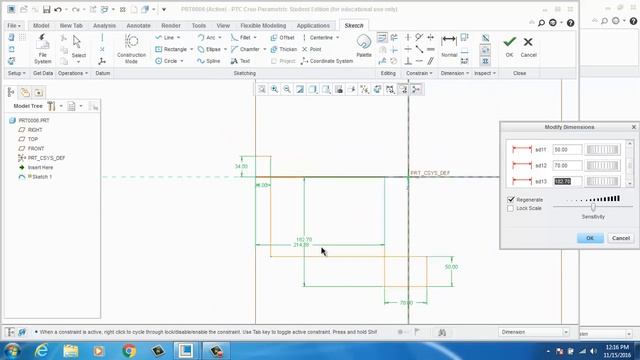The height and width of the screenshot is (360, 640).
Task: Open the Palette tool
Action: tap(364, 46)
